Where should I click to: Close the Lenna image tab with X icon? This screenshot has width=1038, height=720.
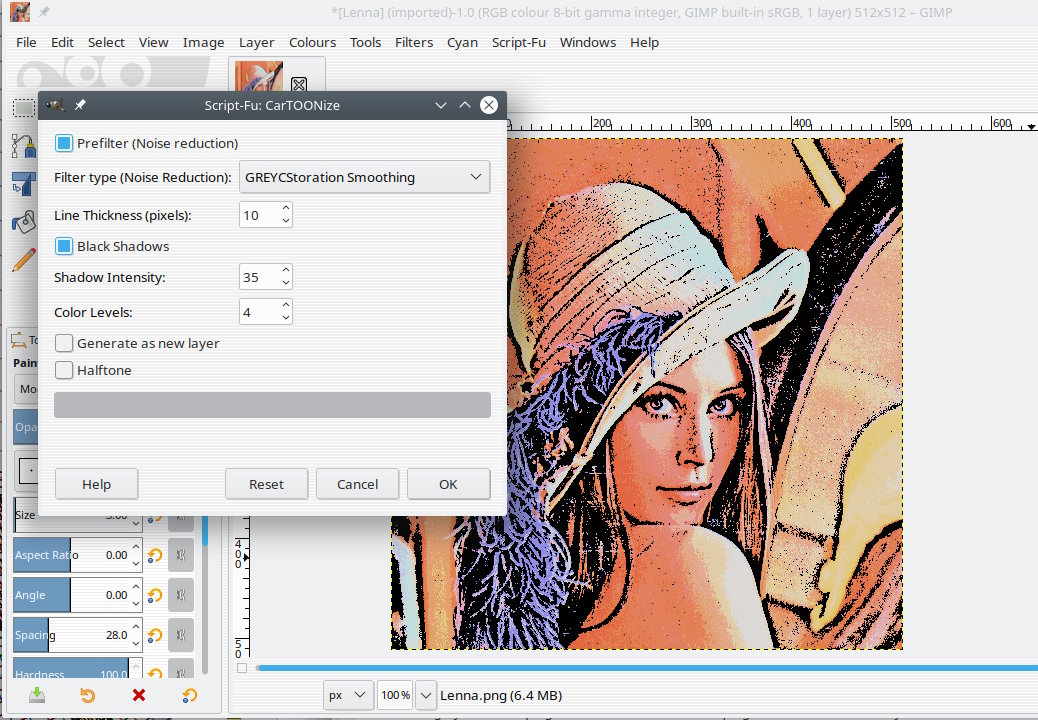tap(299, 84)
